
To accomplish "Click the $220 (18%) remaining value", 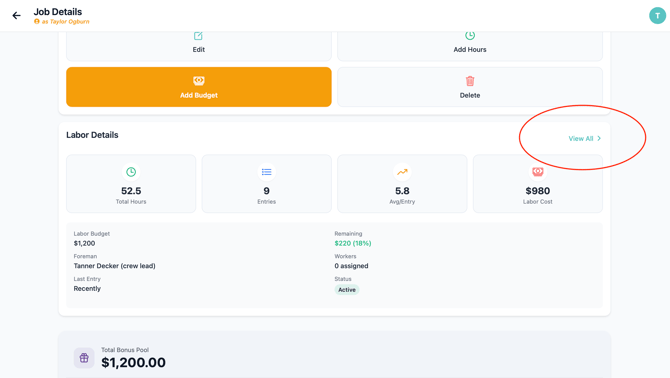I will (353, 243).
